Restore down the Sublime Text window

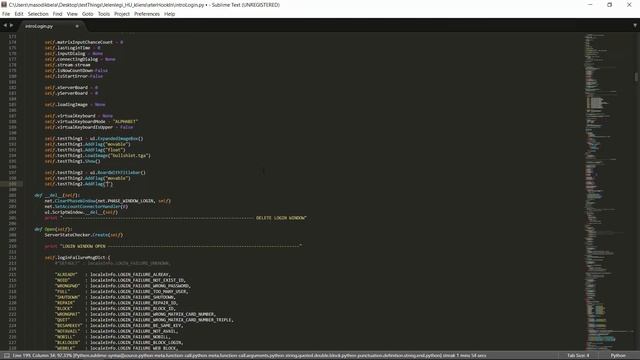coord(609,5)
